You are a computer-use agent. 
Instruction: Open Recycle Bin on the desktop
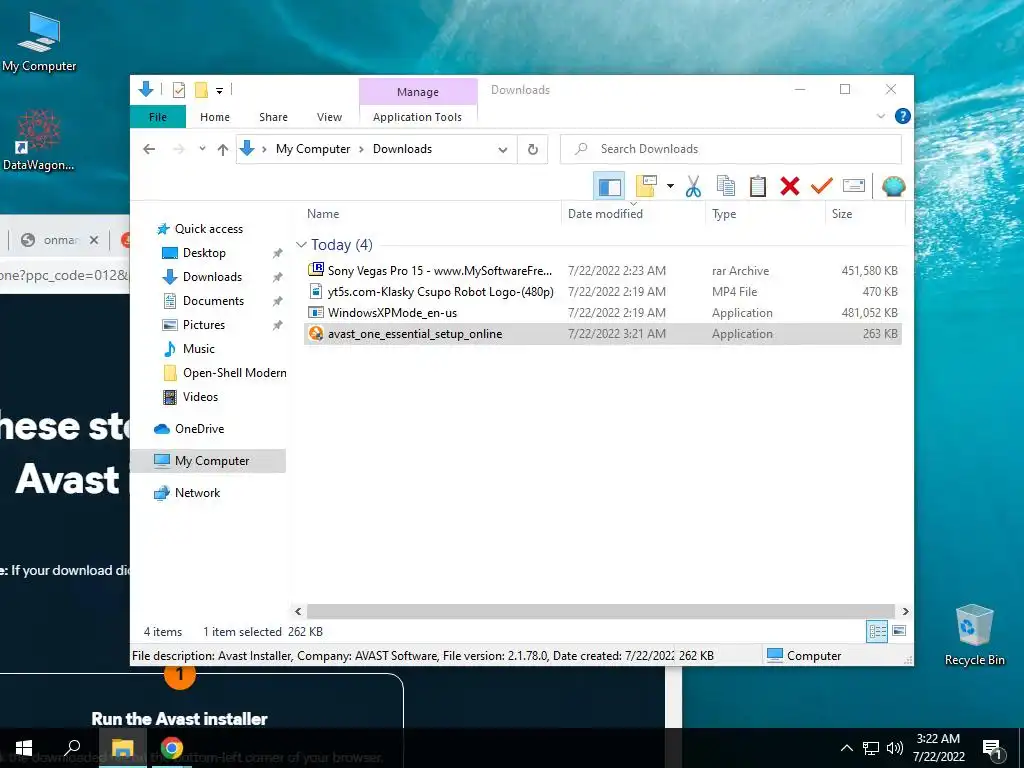tap(974, 635)
